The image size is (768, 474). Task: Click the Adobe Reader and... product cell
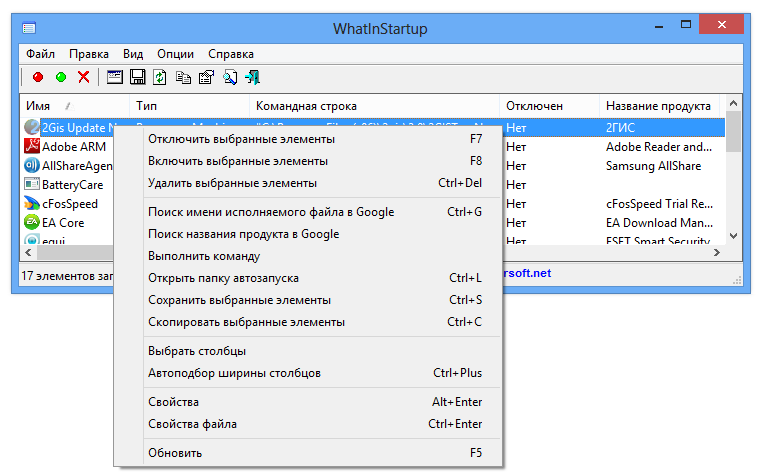(659, 146)
